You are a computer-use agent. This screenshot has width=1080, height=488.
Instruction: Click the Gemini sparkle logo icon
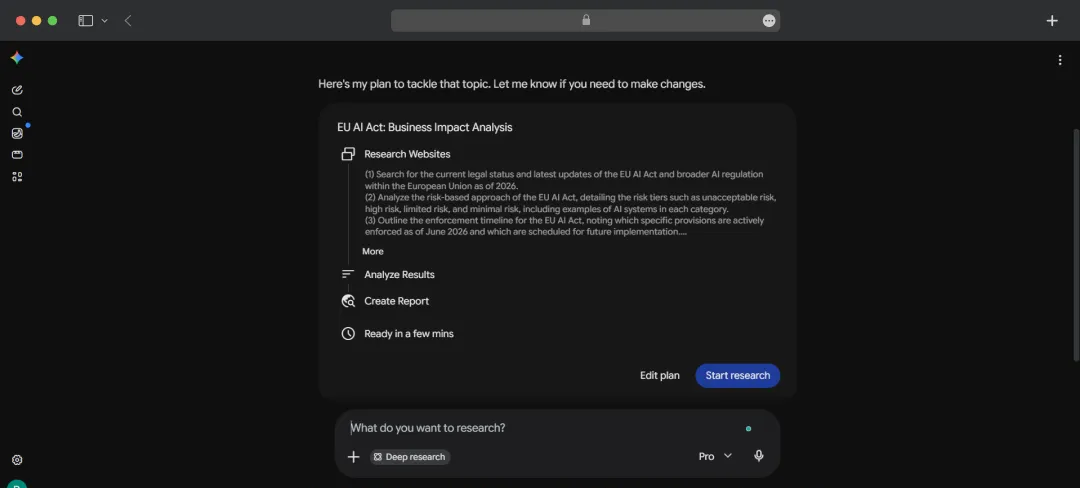click(17, 59)
